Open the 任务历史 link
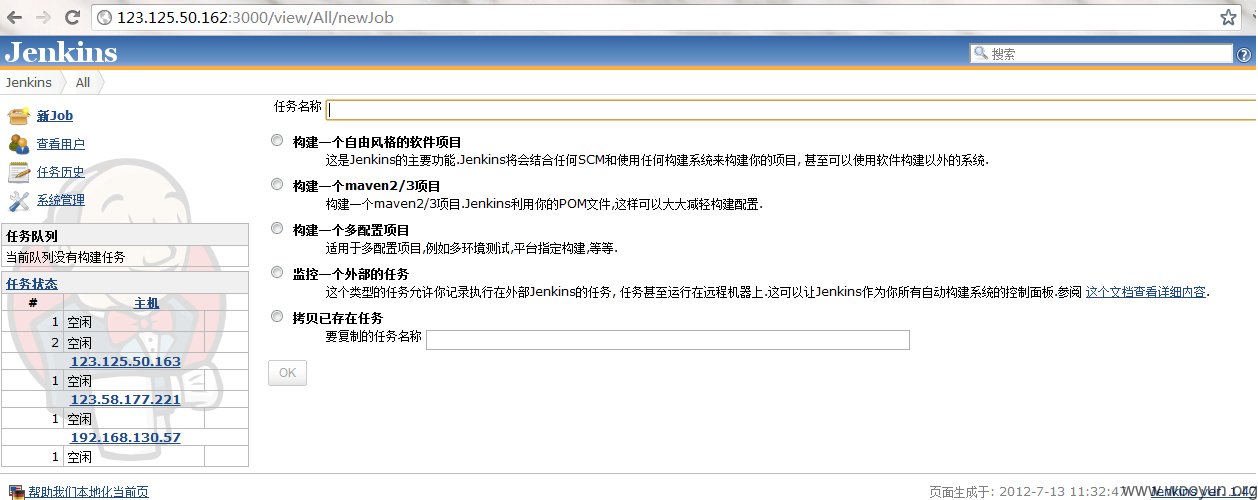This screenshot has width=1258, height=500. tap(61, 172)
